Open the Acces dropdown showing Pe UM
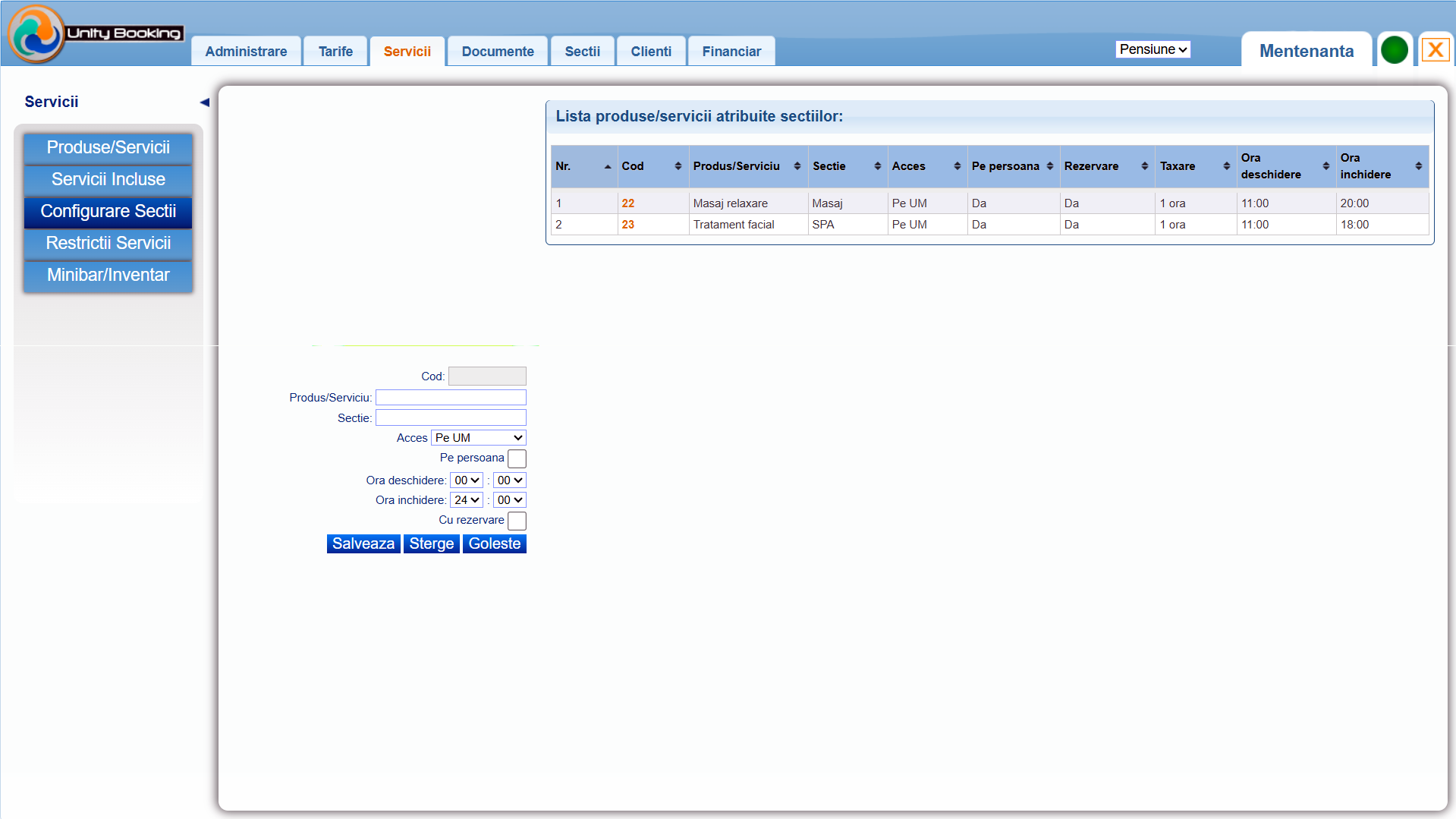The image size is (1456, 819). click(479, 438)
